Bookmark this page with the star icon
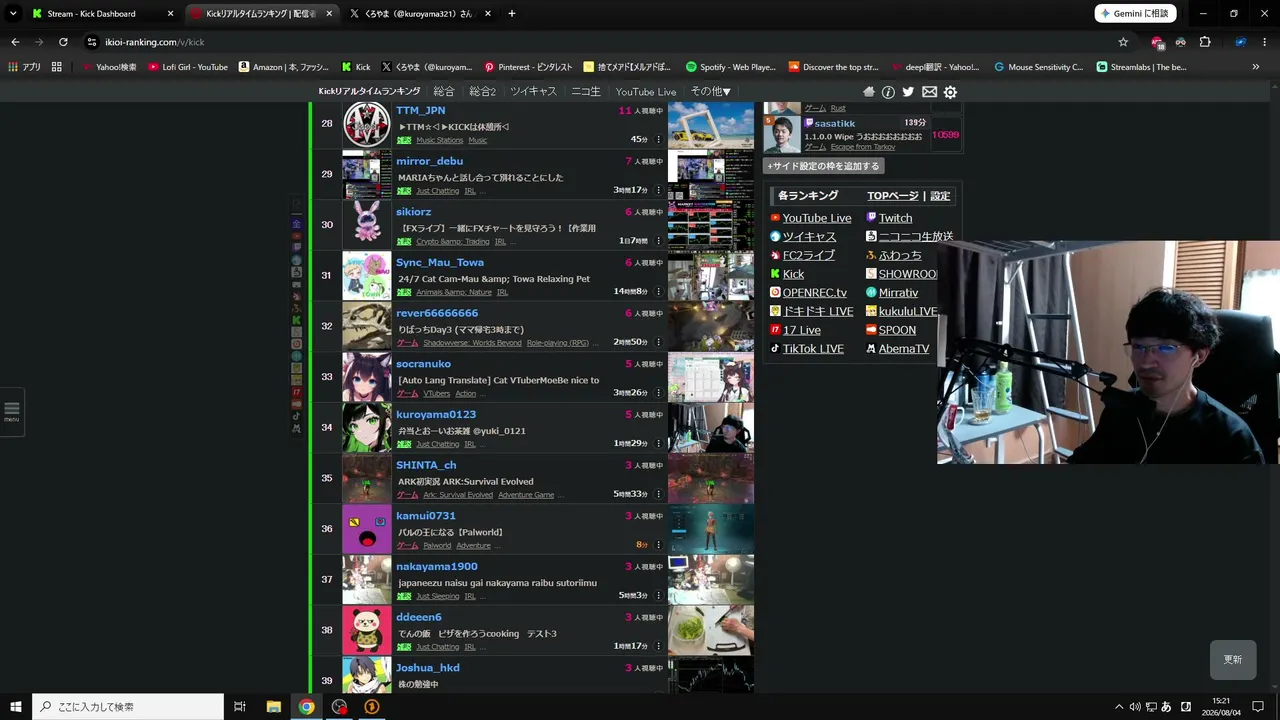1280x720 pixels. [x=1123, y=42]
